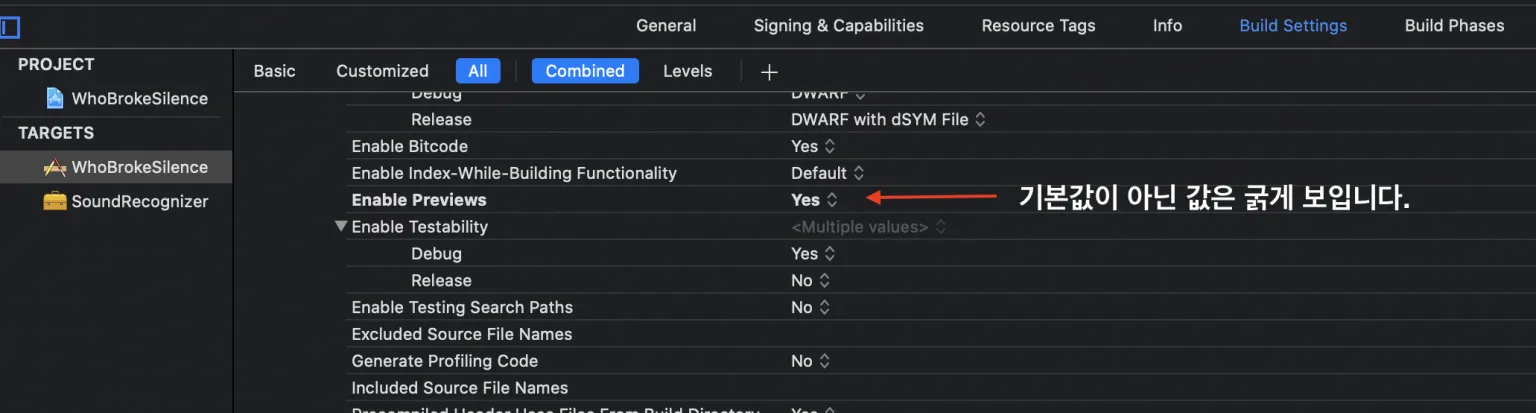Open Enable Index-While-Building Default popup

pyautogui.click(x=827, y=173)
